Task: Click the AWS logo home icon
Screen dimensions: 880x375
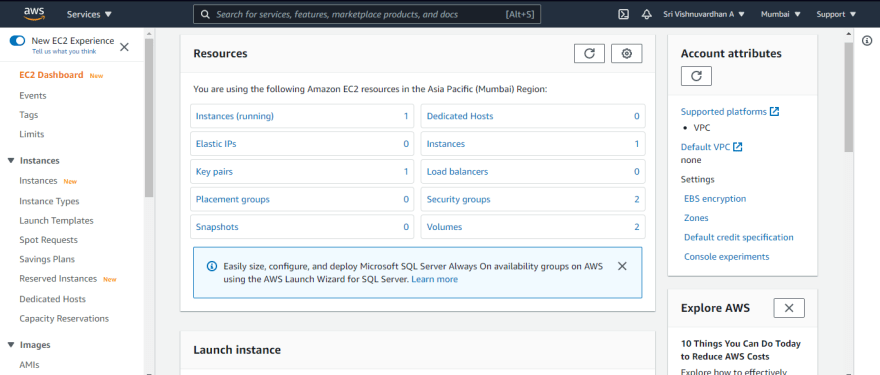Action: pyautogui.click(x=34, y=13)
